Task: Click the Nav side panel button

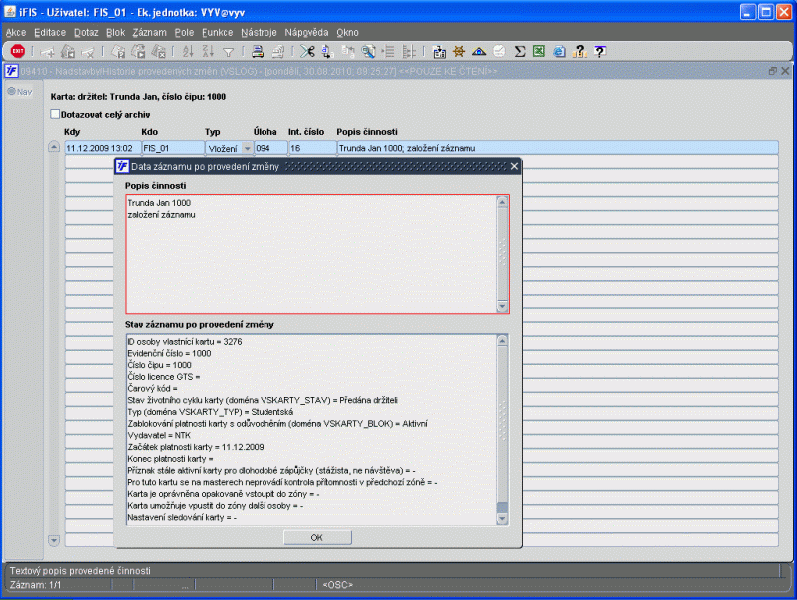Action: (20, 92)
